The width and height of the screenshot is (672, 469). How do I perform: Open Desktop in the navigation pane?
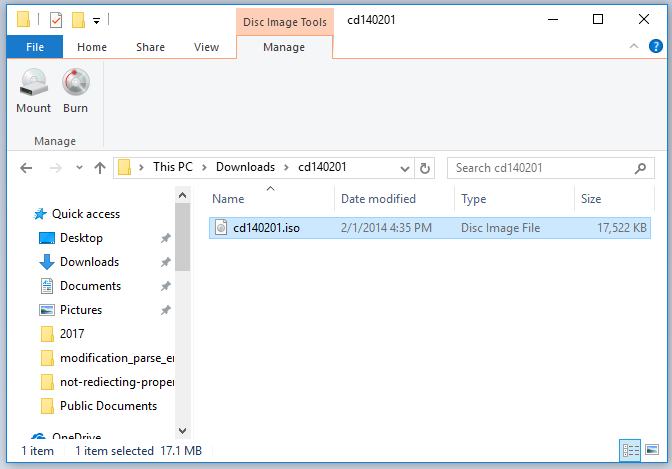pyautogui.click(x=81, y=238)
